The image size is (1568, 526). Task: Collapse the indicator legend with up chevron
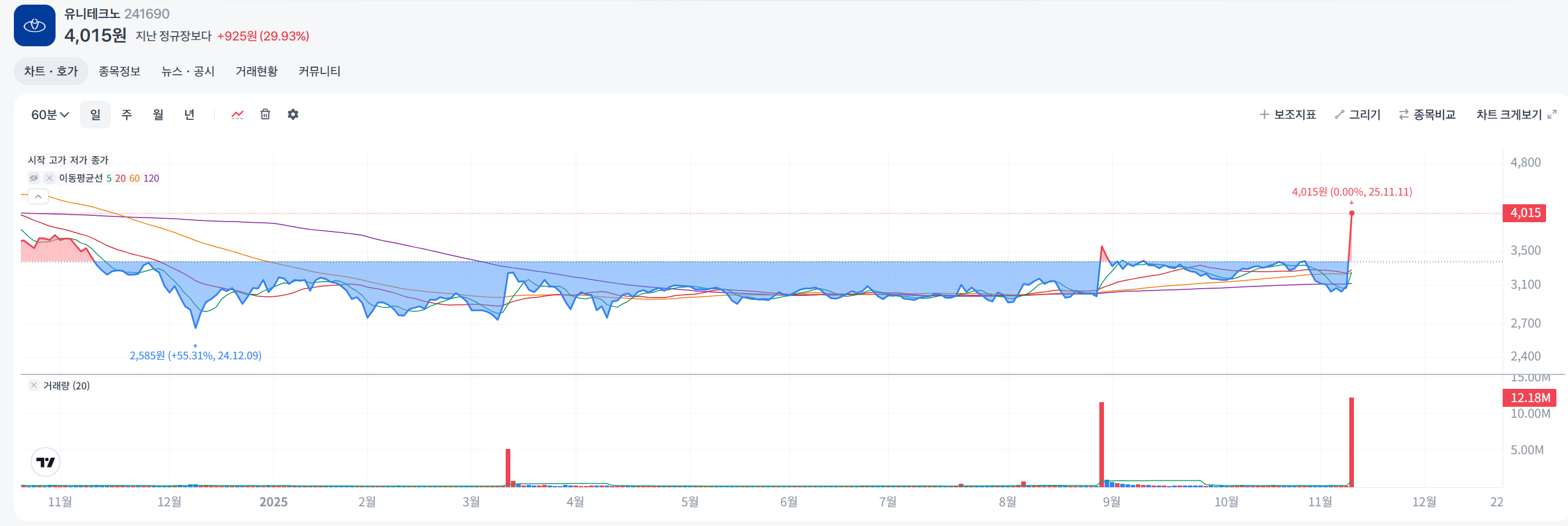[38, 197]
